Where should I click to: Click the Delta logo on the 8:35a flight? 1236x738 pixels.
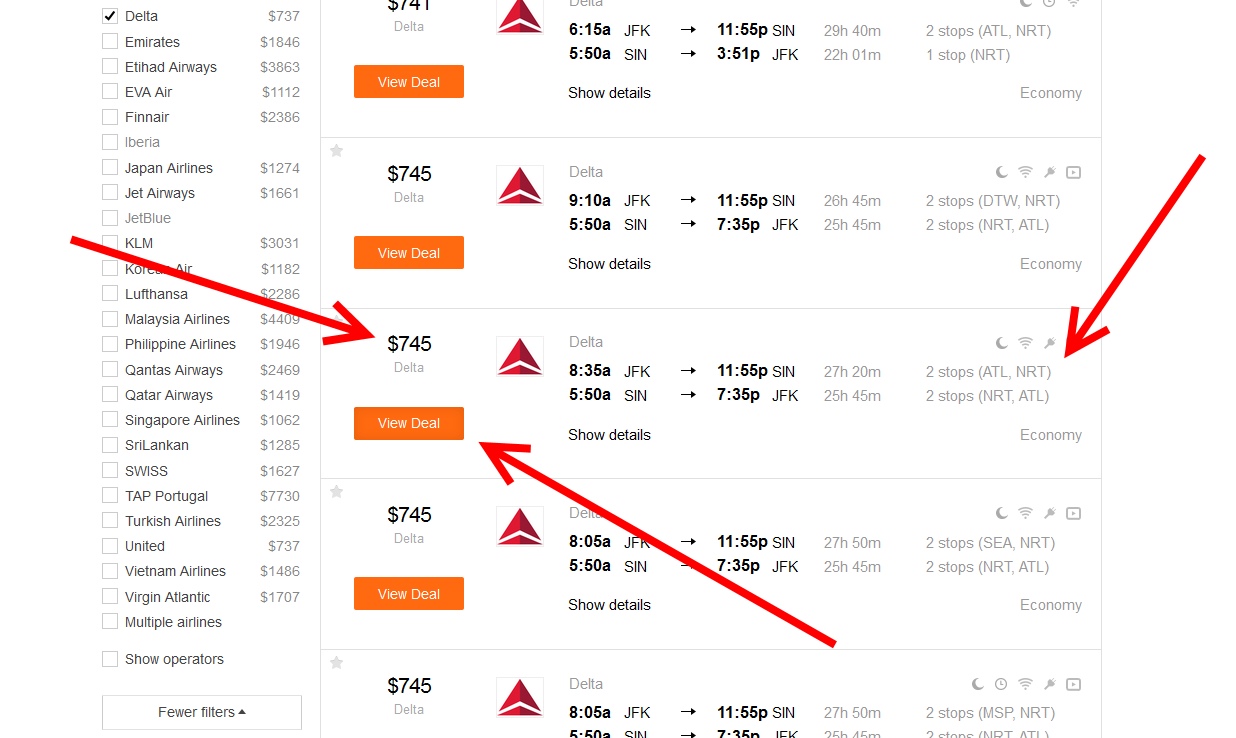[520, 356]
